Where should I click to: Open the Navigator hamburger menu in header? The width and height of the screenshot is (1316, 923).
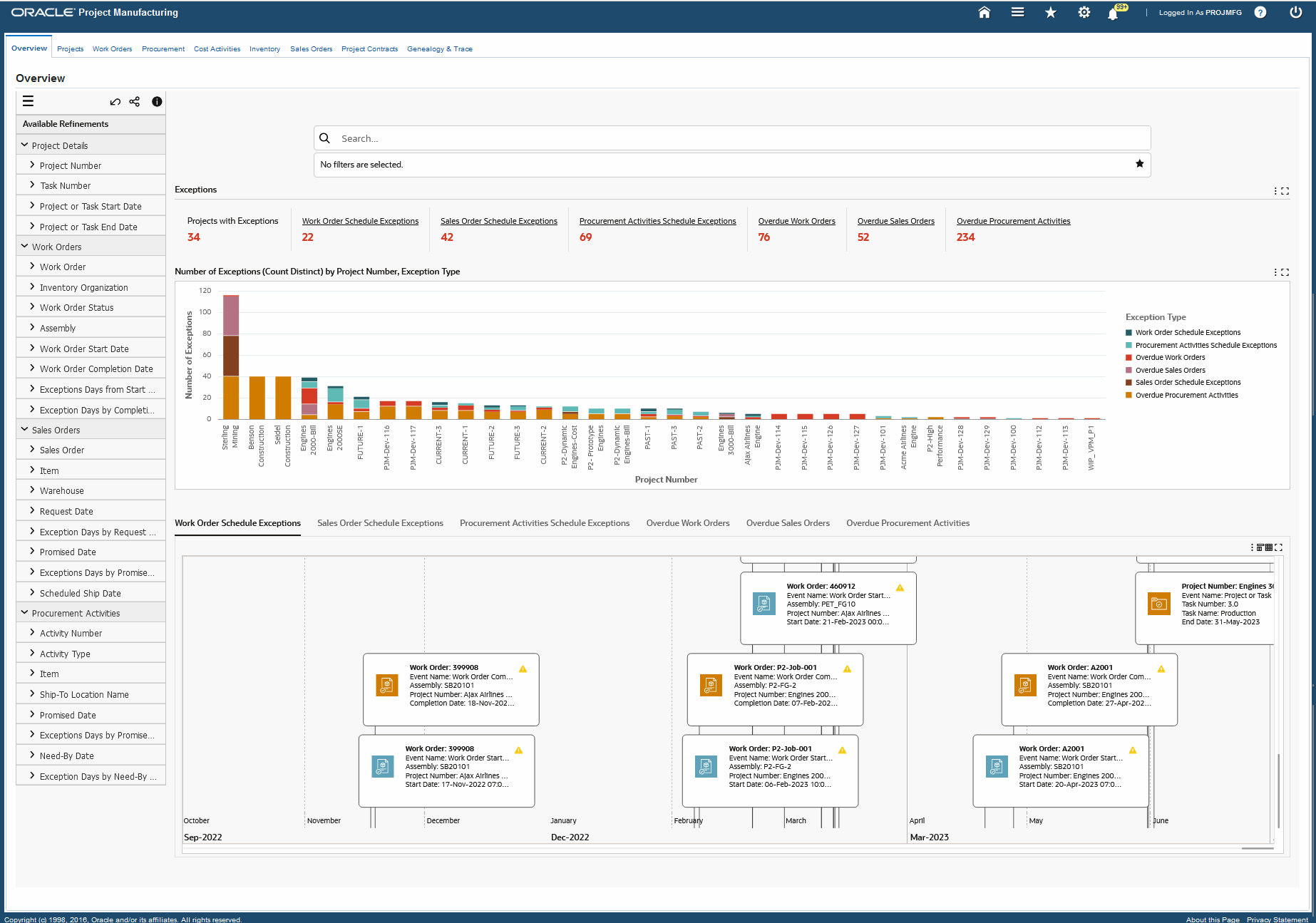coord(1017,12)
